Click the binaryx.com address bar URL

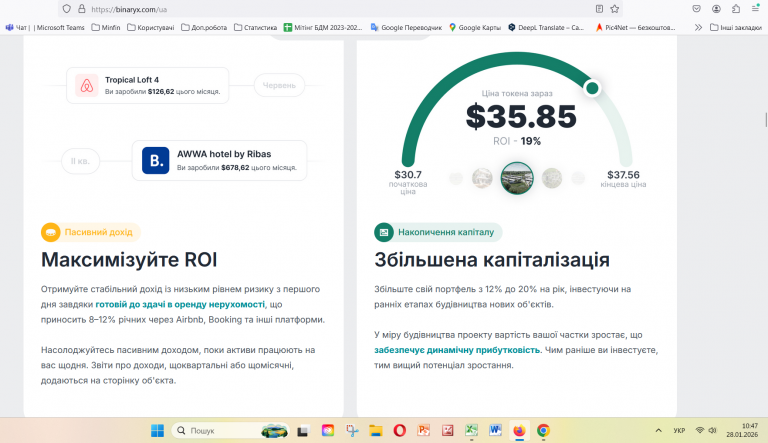point(129,9)
